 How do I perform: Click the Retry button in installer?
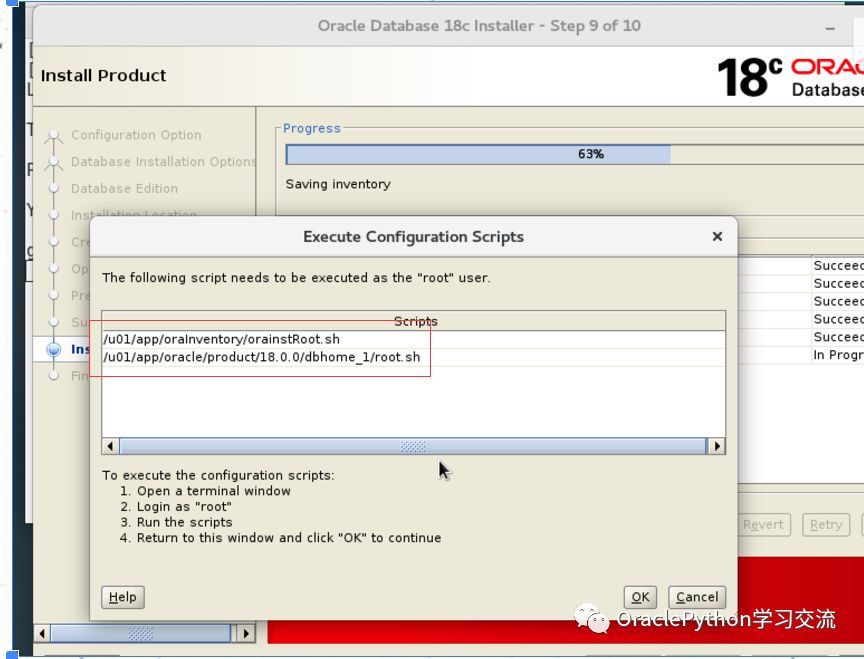(x=826, y=525)
